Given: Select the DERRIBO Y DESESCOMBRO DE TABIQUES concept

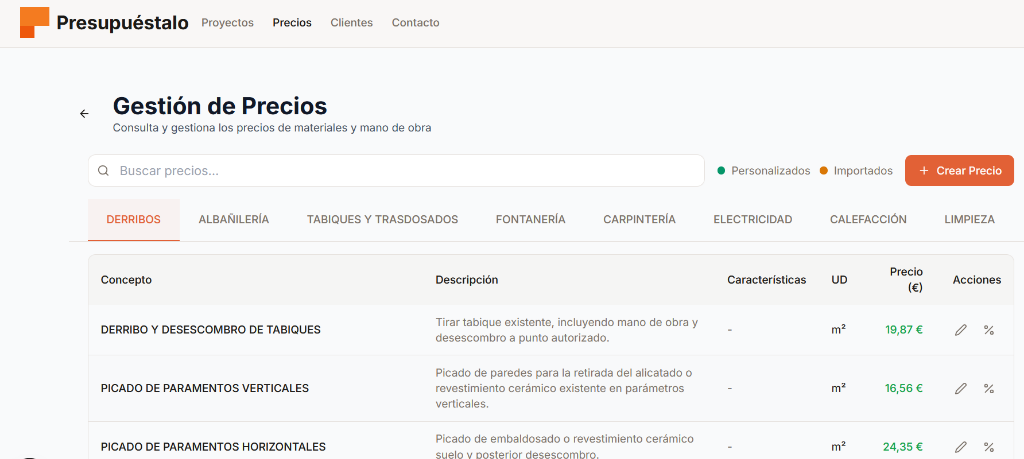Looking at the screenshot, I should [210, 330].
